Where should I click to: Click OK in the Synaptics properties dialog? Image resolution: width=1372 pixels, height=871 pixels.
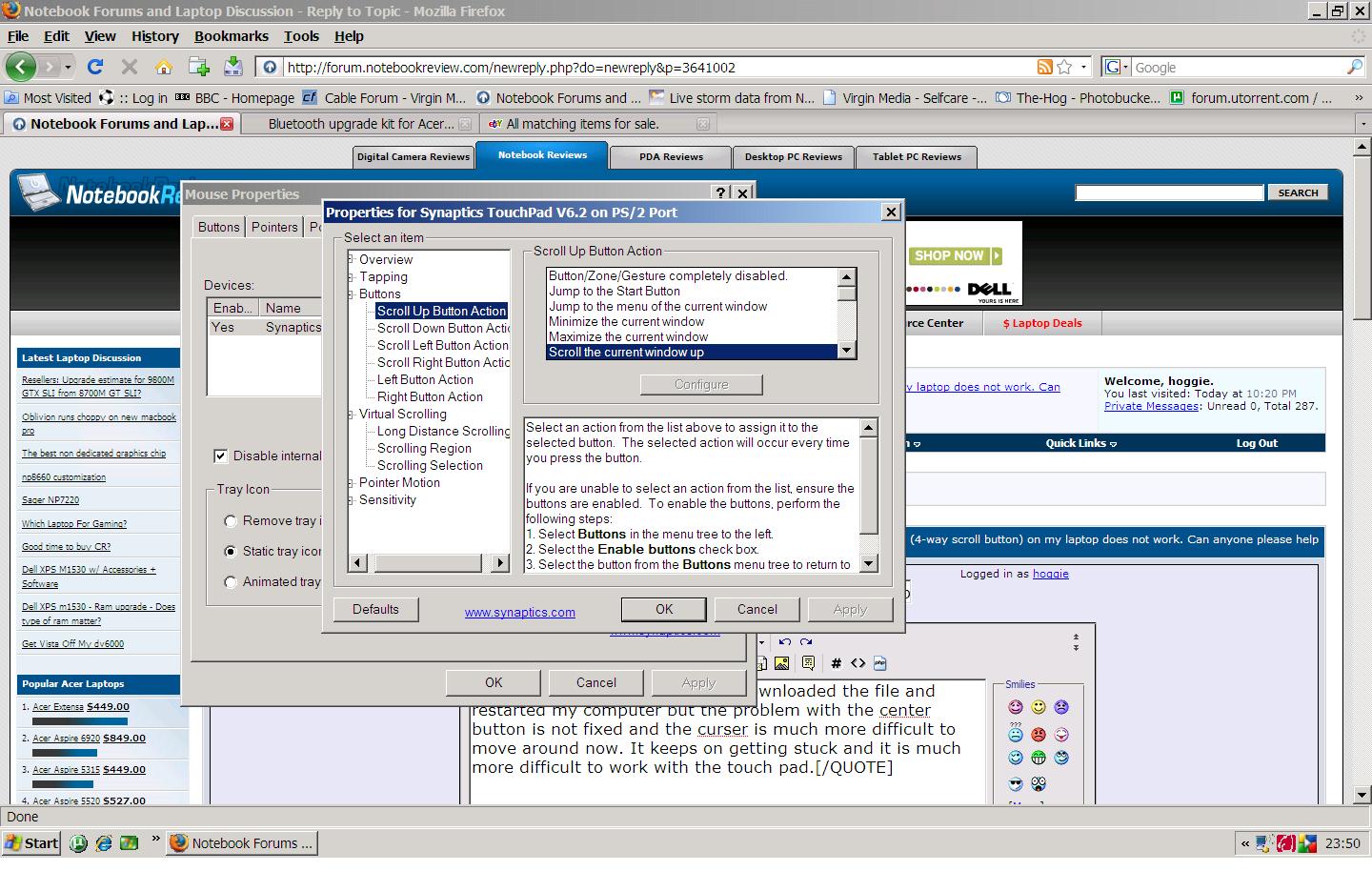click(664, 610)
